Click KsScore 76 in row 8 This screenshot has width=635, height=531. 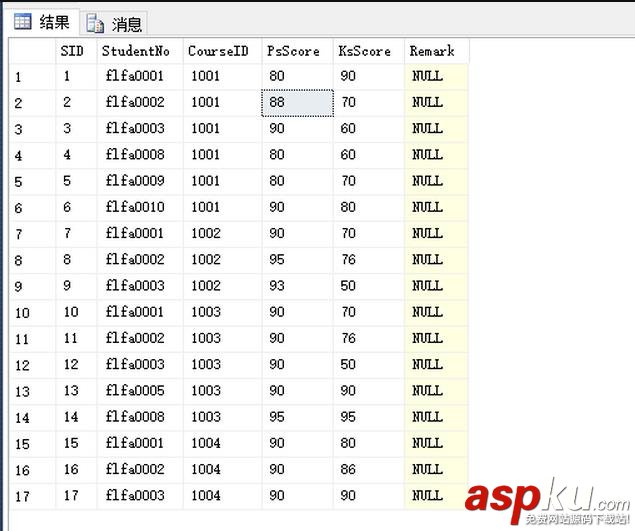click(x=369, y=260)
